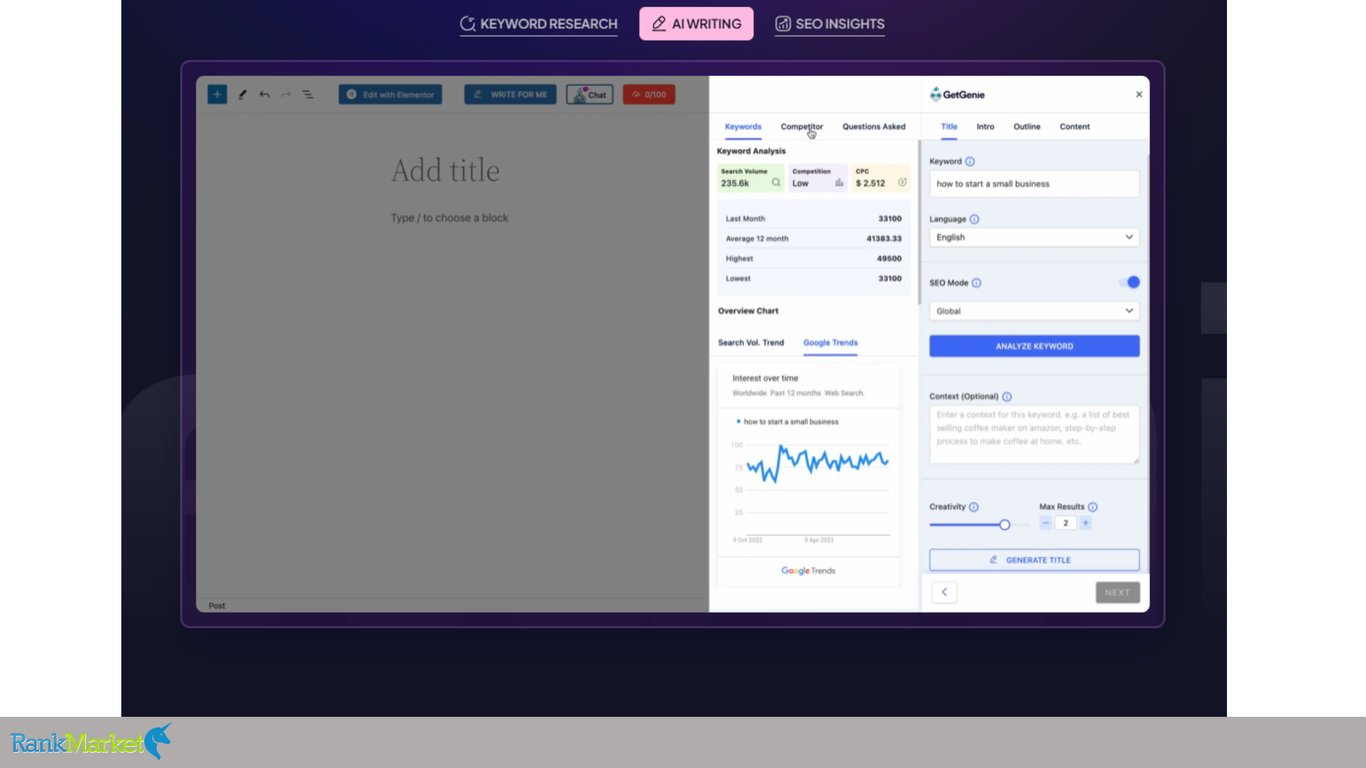This screenshot has width=1366, height=768.
Task: Open the KEYWORD RESEARCH section tab
Action: pyautogui.click(x=539, y=24)
